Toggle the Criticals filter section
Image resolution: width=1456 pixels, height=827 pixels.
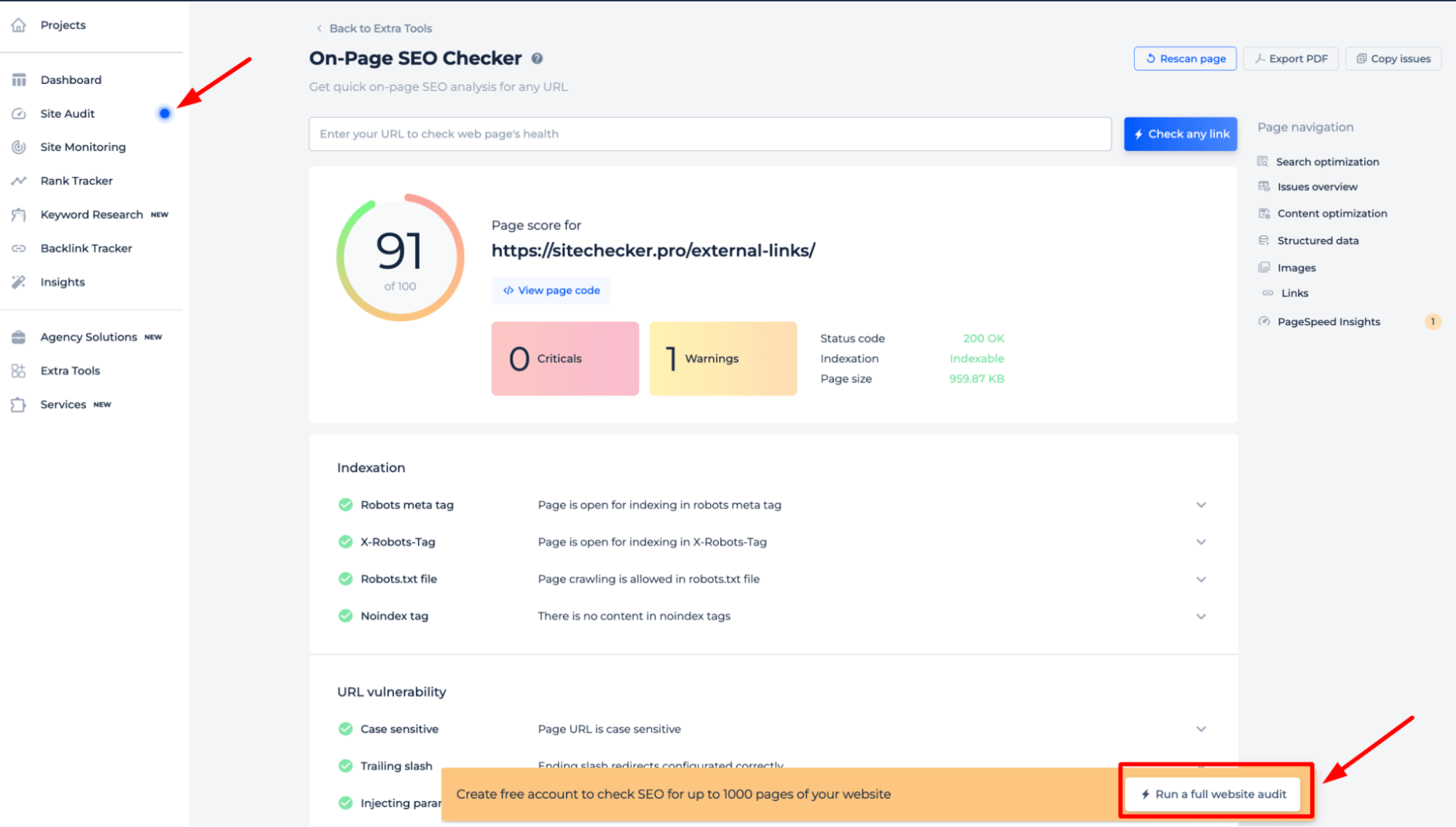[x=565, y=358]
